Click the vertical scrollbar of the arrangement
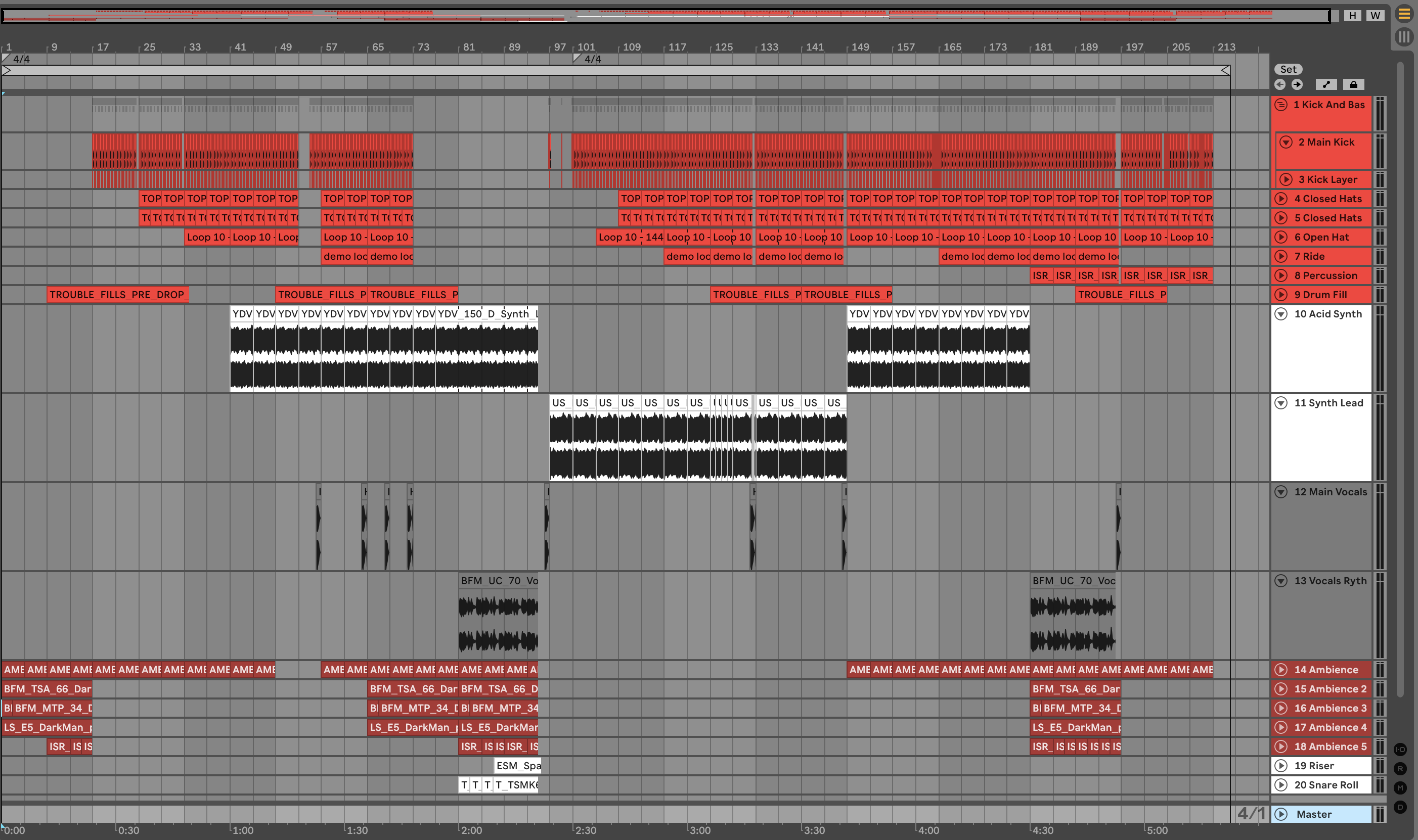The image size is (1418, 840). click(1400, 379)
